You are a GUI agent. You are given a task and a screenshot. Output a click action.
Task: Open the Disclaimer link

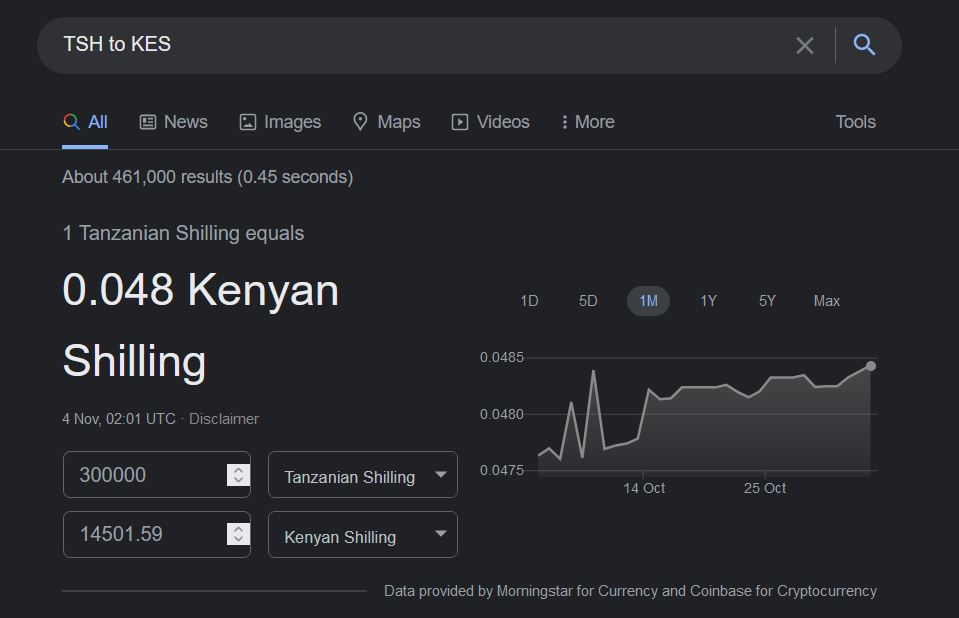point(224,419)
